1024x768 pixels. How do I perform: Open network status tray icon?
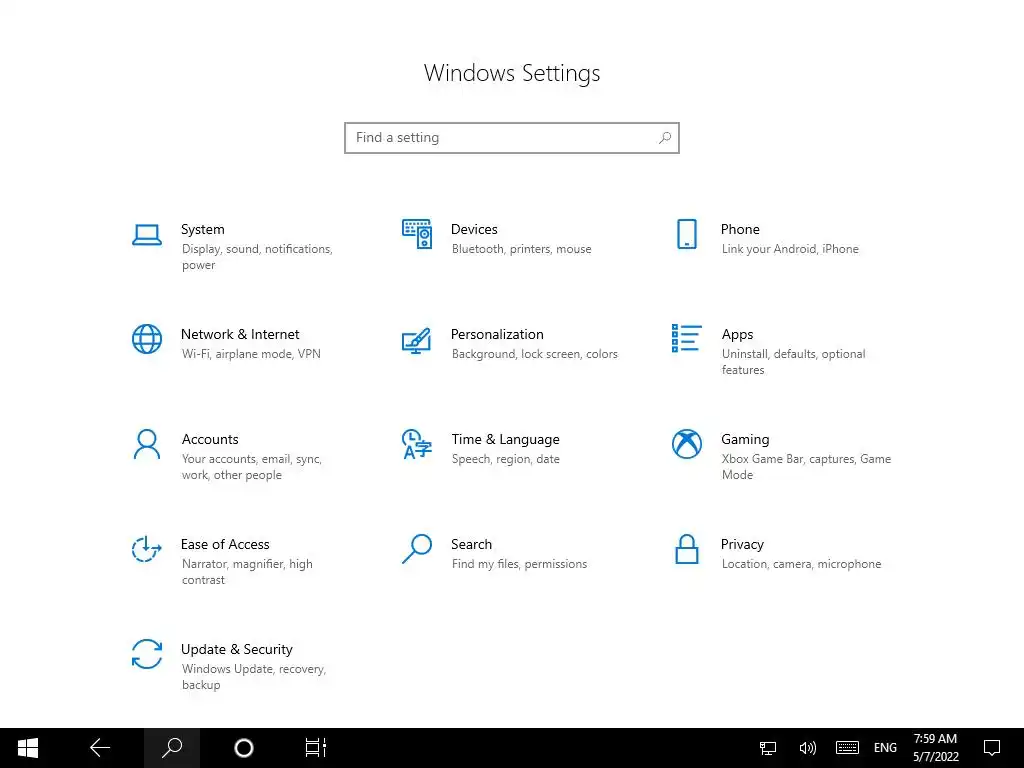pyautogui.click(x=768, y=748)
